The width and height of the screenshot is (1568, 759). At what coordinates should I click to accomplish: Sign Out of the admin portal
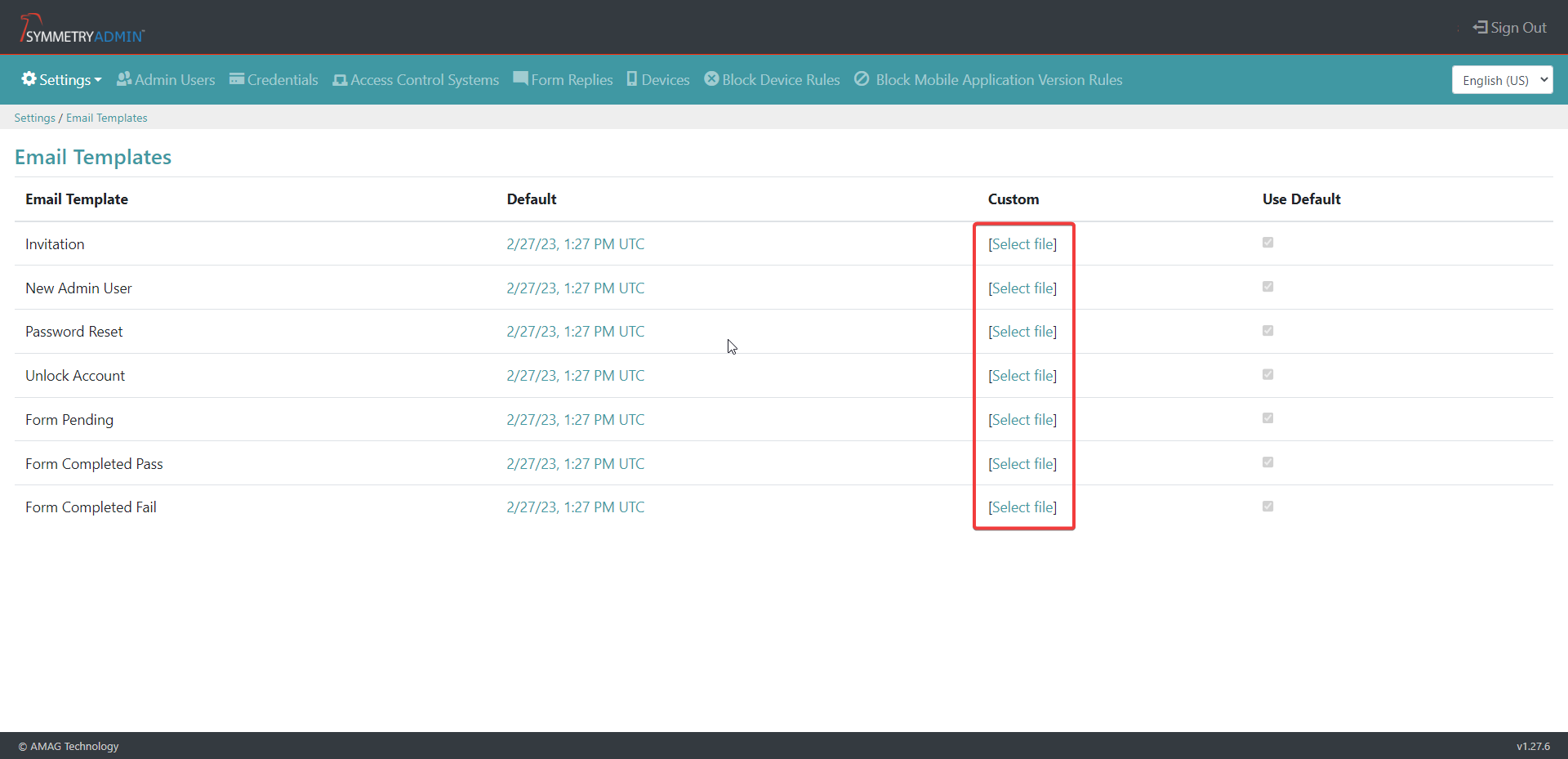coord(1509,27)
